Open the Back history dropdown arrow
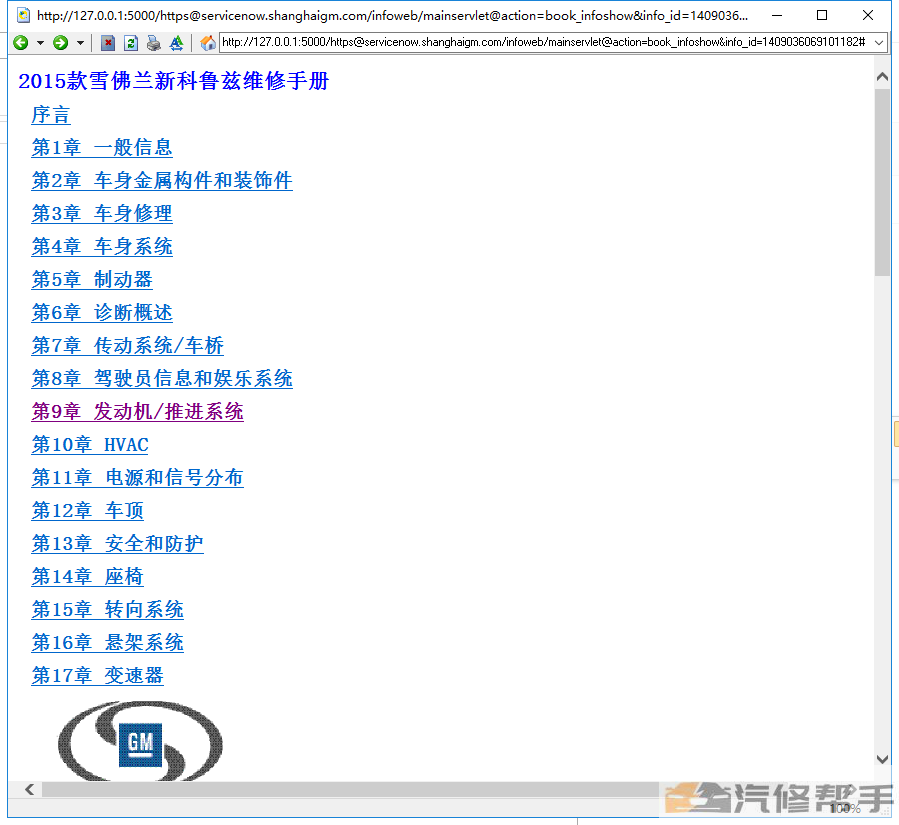Screen dimensions: 899x825 pyautogui.click(x=40, y=43)
